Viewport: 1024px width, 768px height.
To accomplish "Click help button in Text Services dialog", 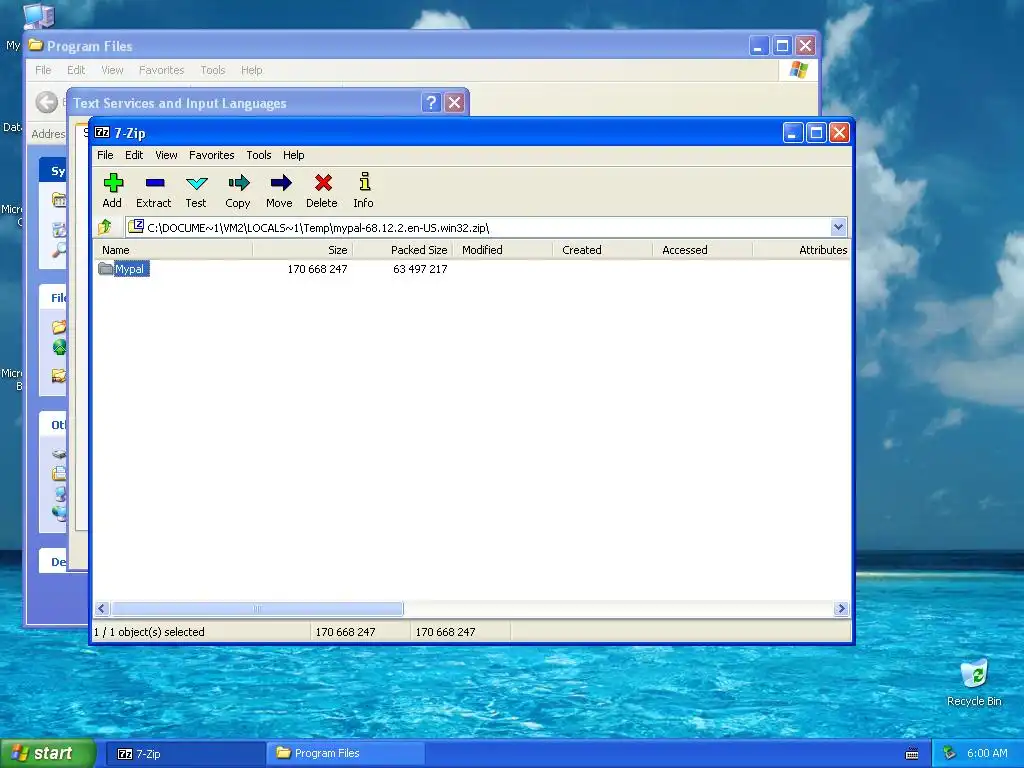I will (x=431, y=103).
